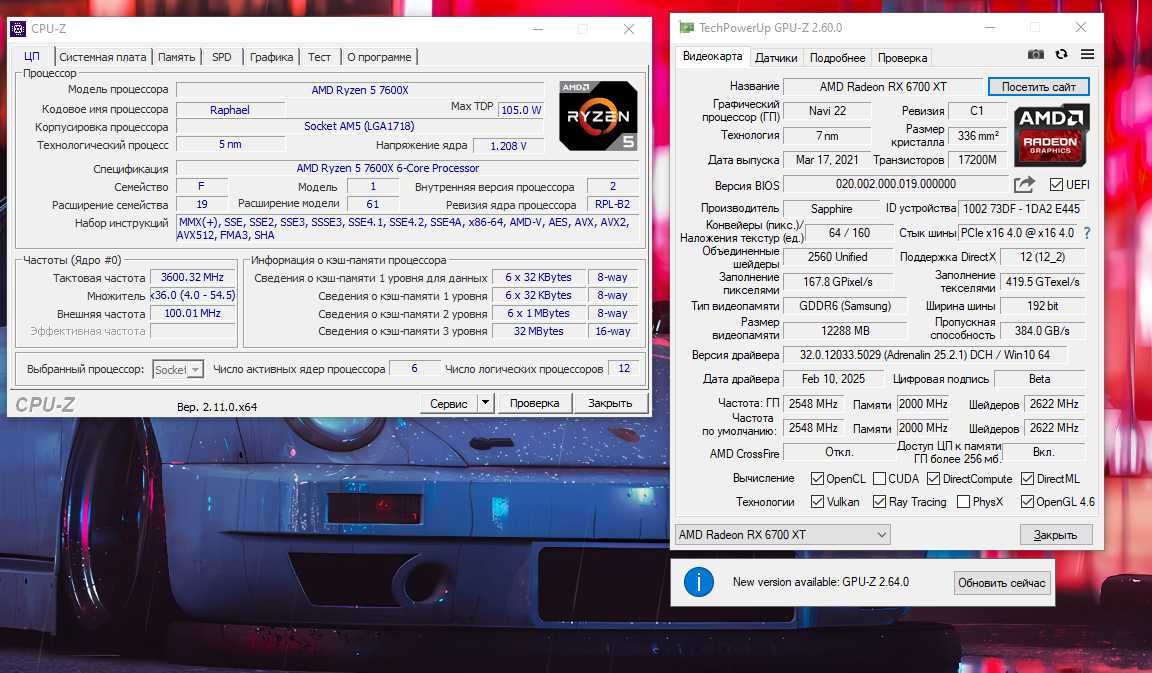The width and height of the screenshot is (1152, 673).
Task: Click the Ryzen 5 processor logo
Action: 598,115
